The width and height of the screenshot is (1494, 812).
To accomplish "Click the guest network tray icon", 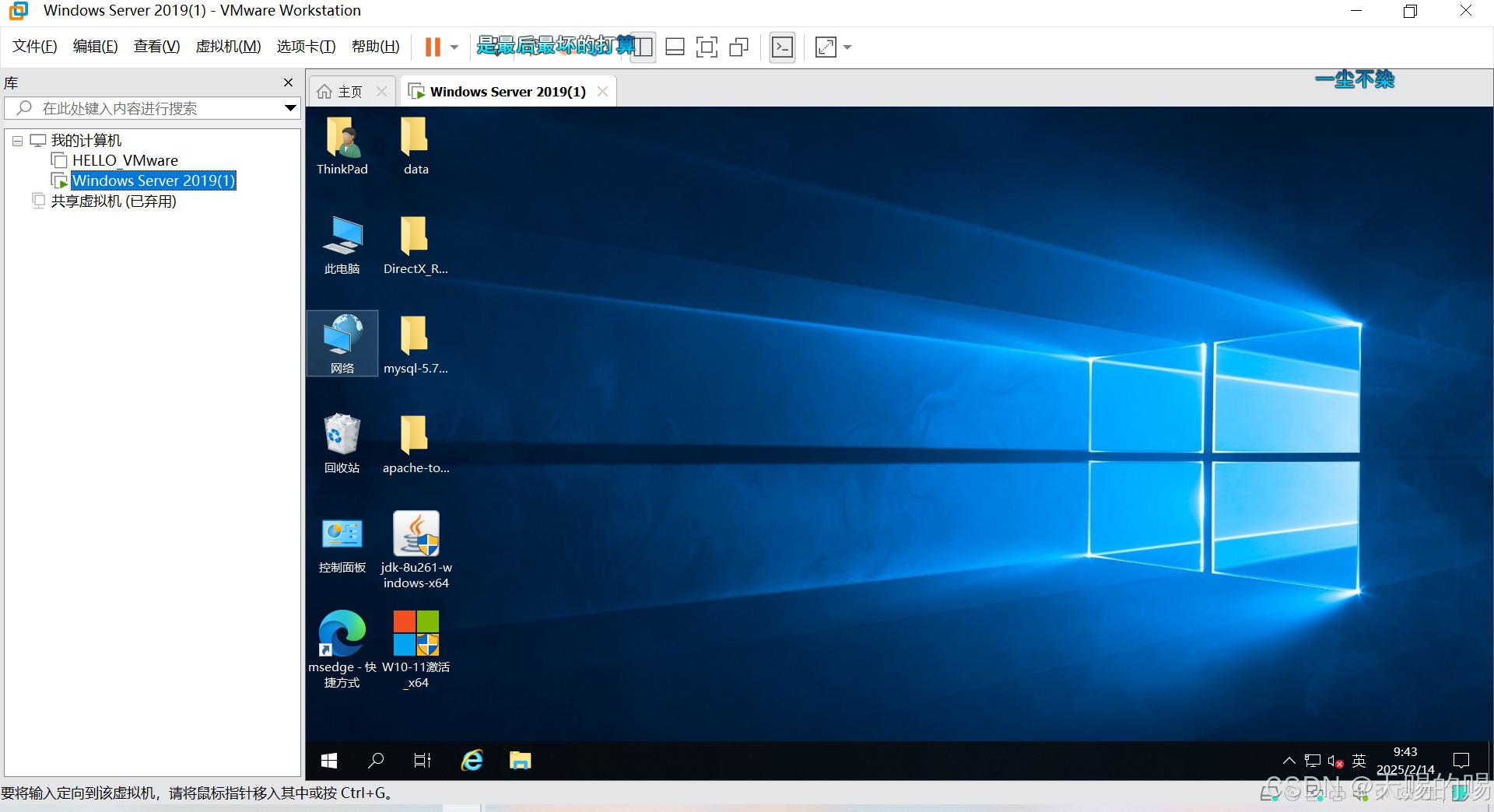I will (1313, 761).
